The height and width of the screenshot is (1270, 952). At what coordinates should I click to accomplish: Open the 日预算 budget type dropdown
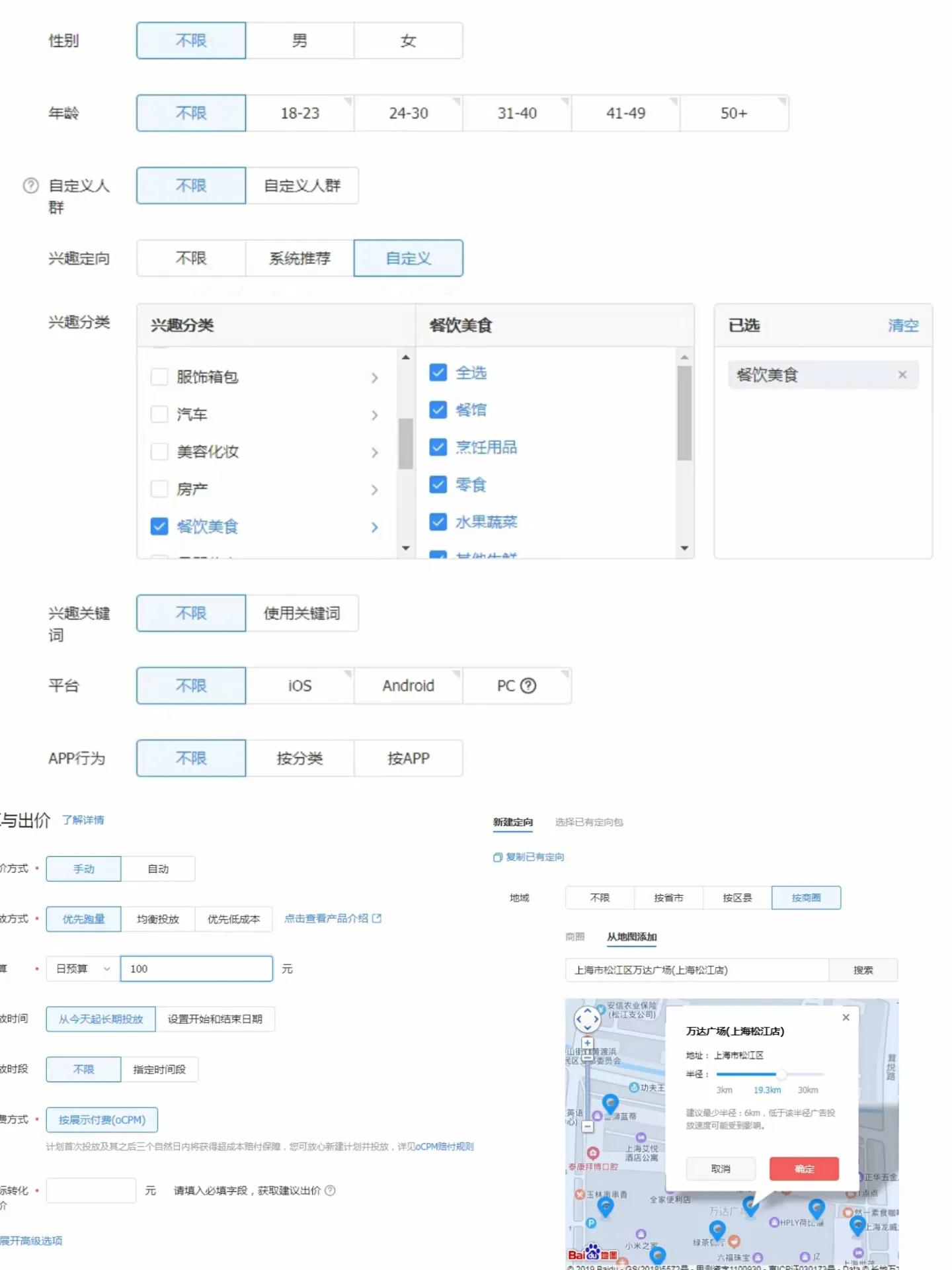click(83, 969)
